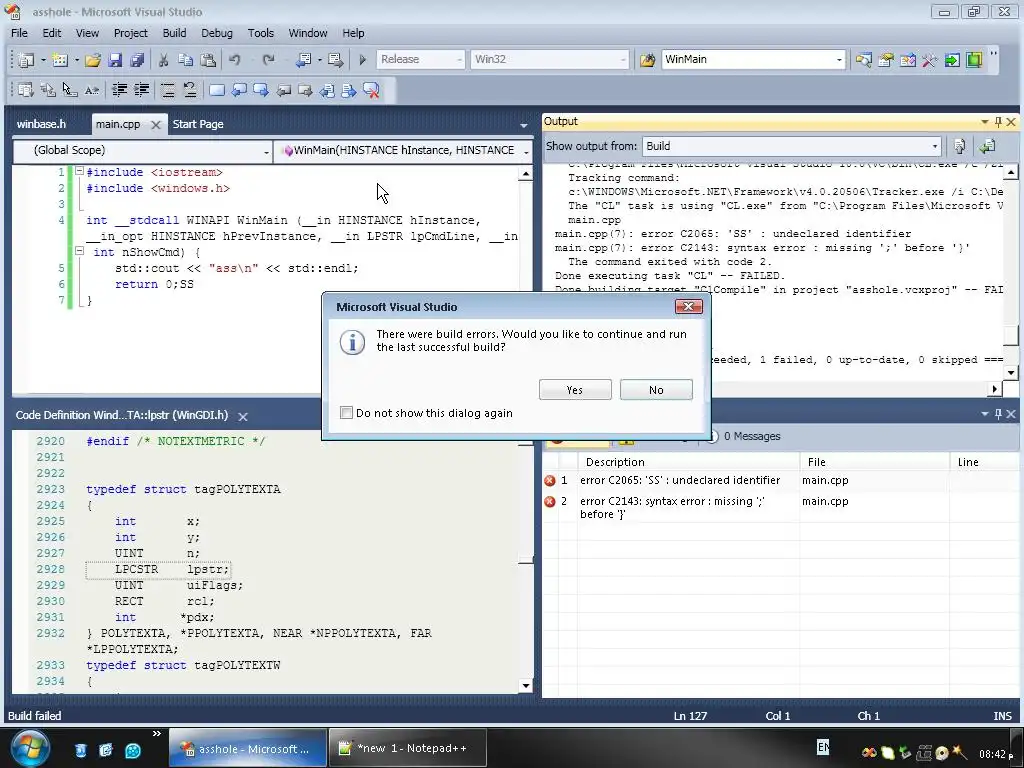The width and height of the screenshot is (1024, 768).
Task: Open the (Global Scope) dropdown
Action: pyautogui.click(x=266, y=151)
